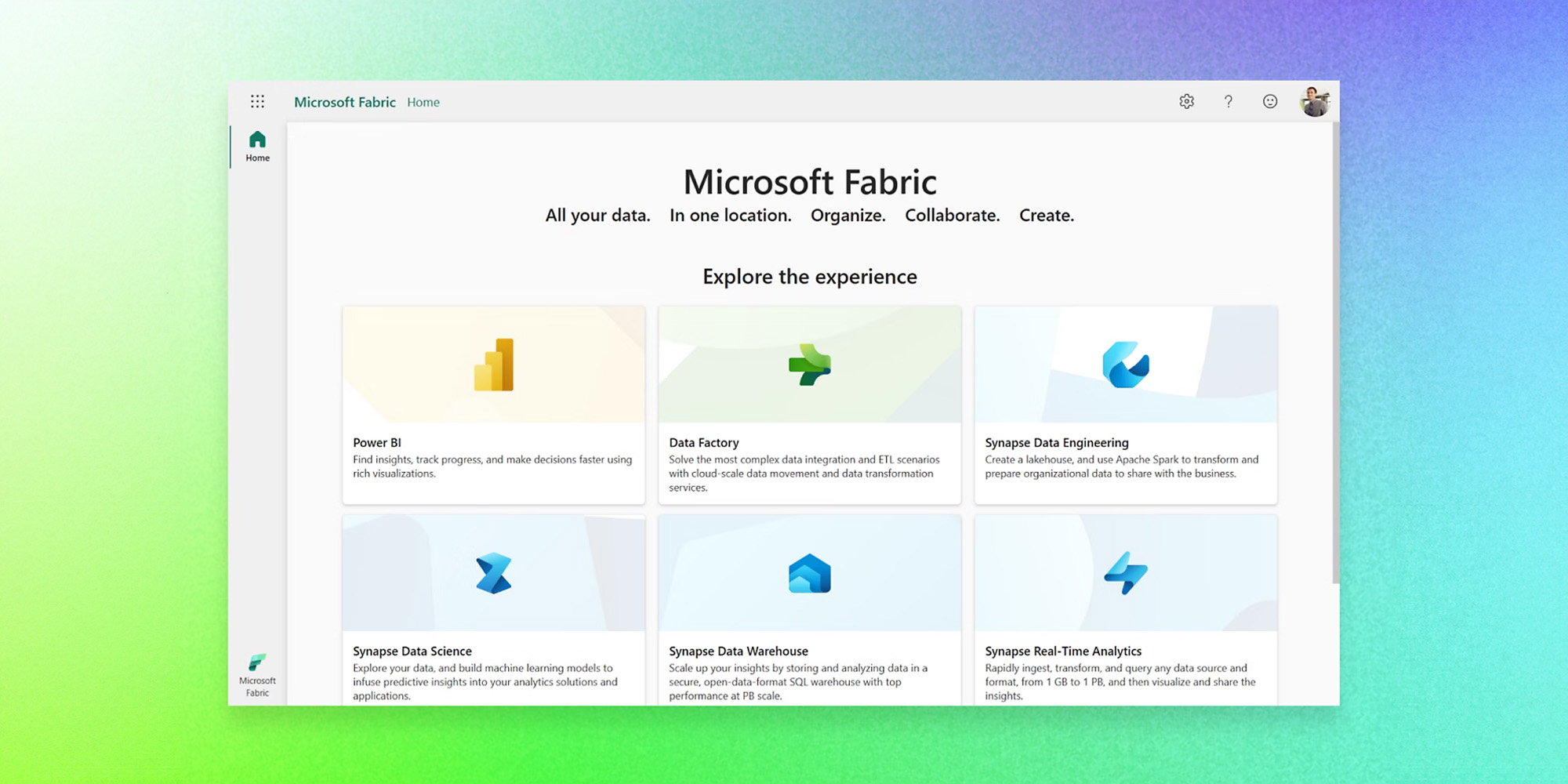Open the Synapse Data Engineering card title
This screenshot has height=784, width=1568.
[x=1057, y=443]
